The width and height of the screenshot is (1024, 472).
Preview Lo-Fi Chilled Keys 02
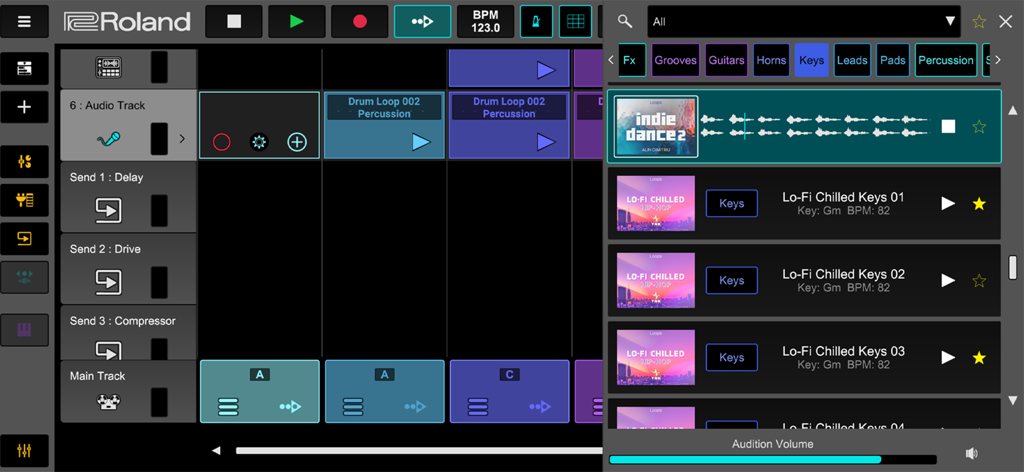point(948,281)
